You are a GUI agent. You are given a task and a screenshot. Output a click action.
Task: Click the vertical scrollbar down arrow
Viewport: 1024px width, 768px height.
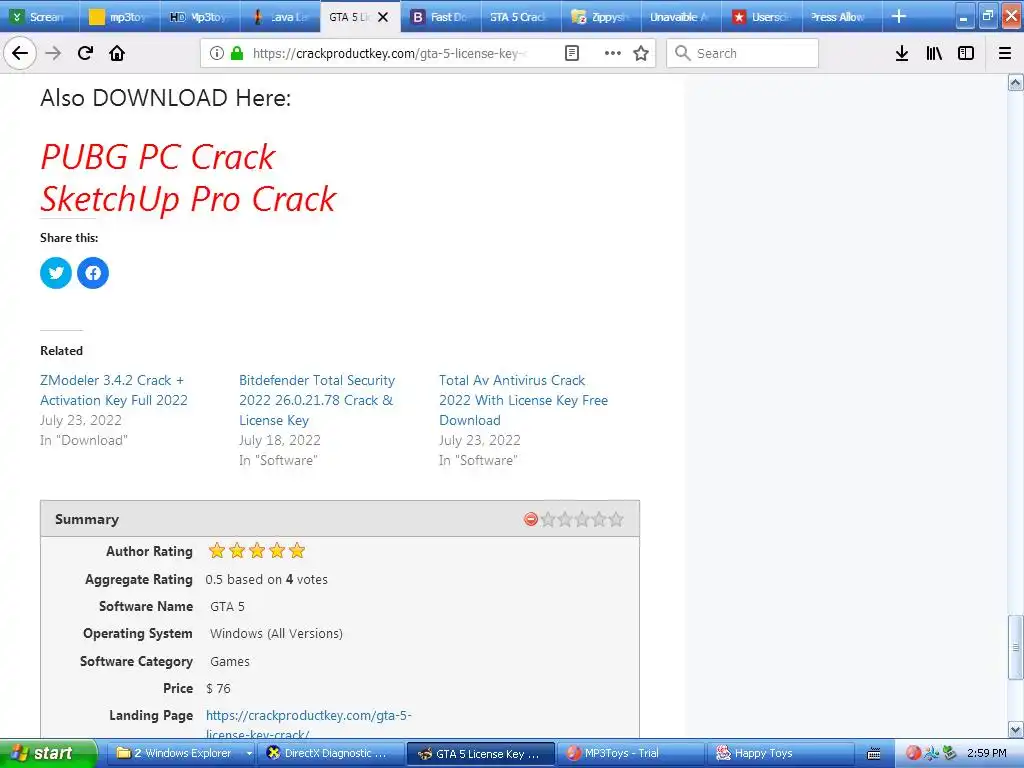(x=1015, y=729)
